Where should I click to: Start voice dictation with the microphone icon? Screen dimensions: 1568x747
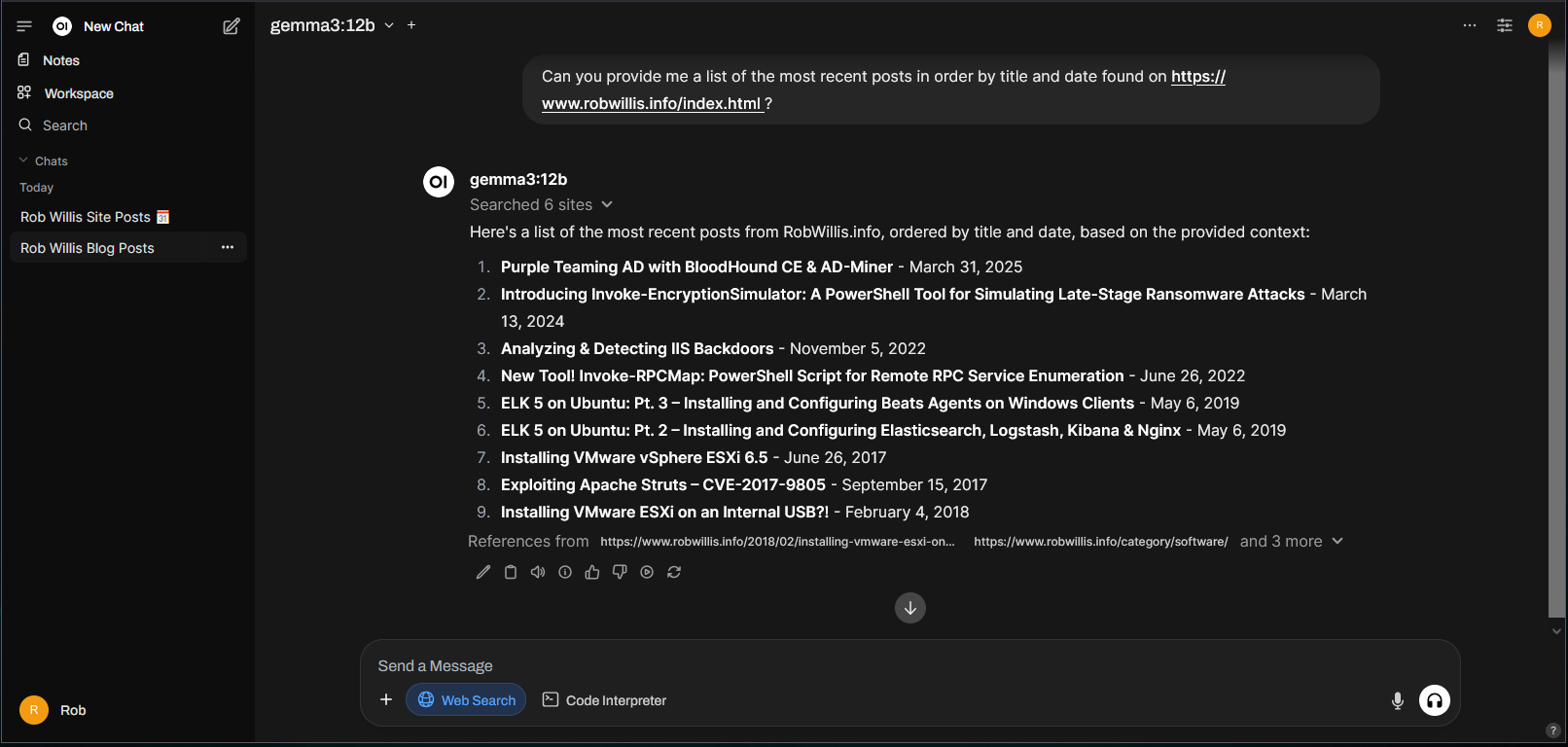coord(1398,700)
